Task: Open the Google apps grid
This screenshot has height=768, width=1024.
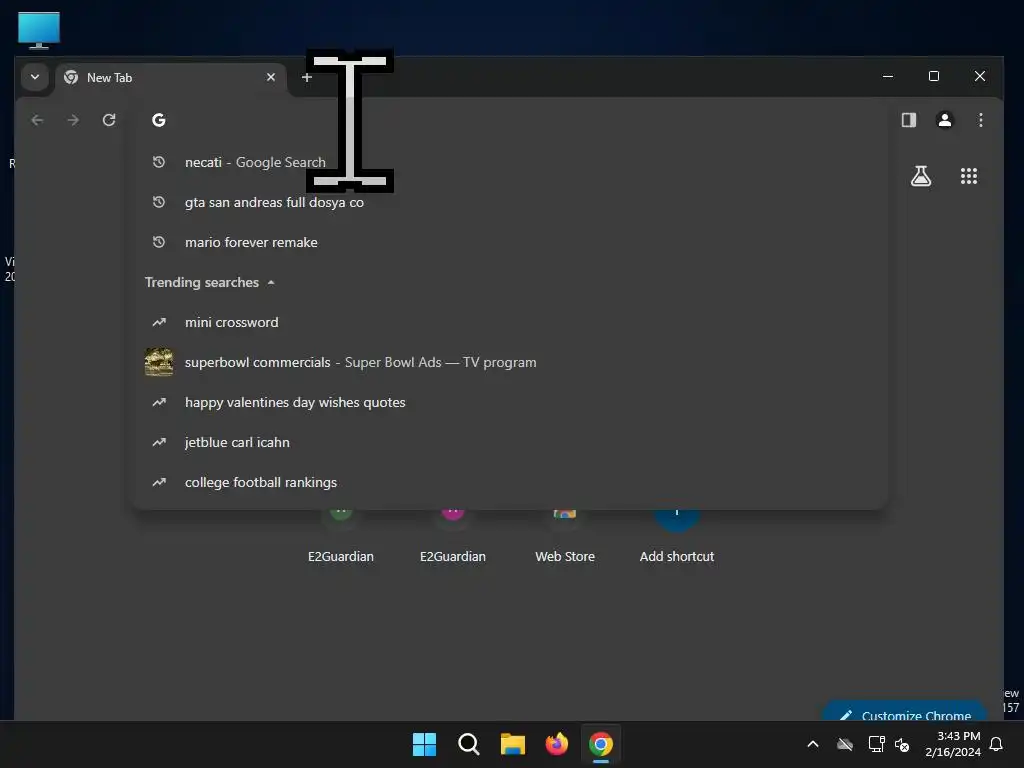Action: 968,176
